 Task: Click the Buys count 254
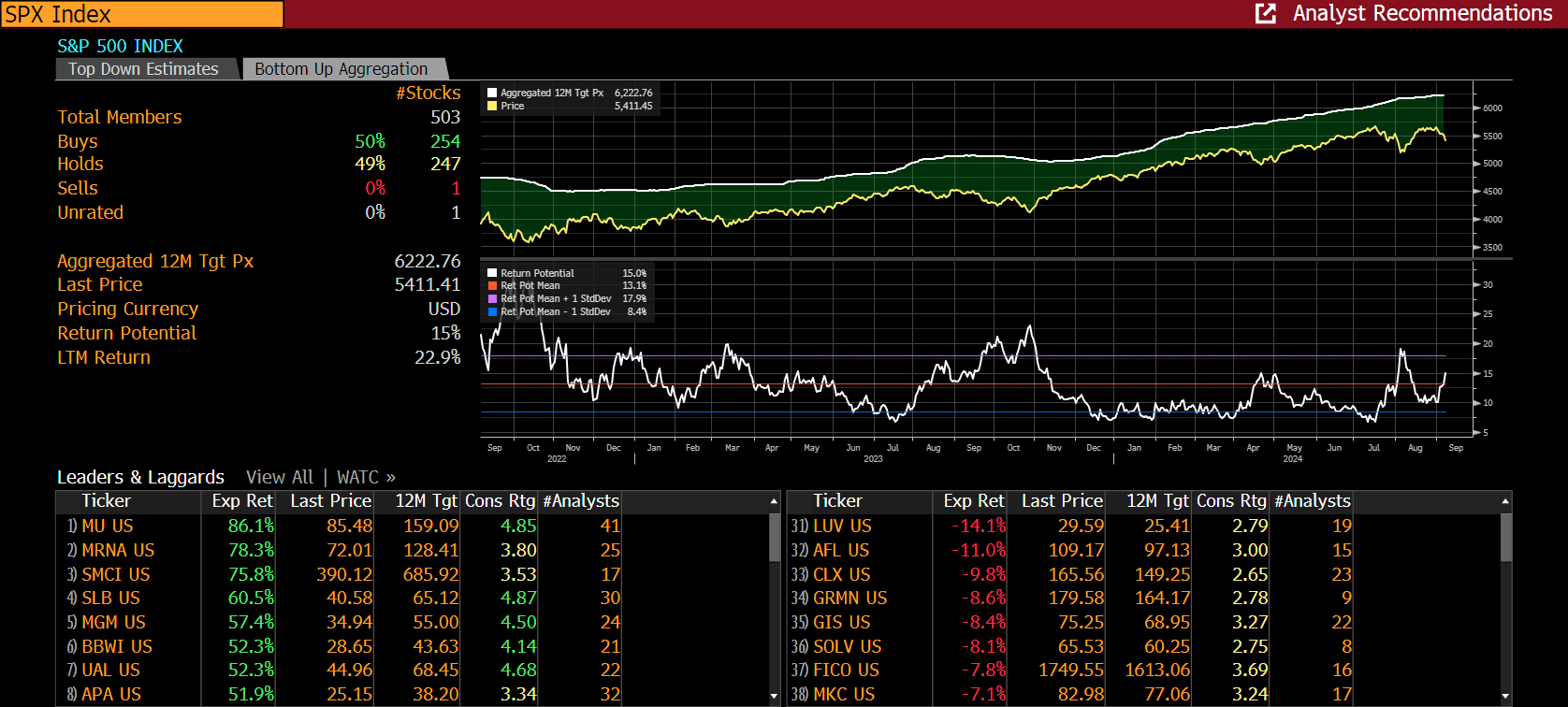pos(445,141)
